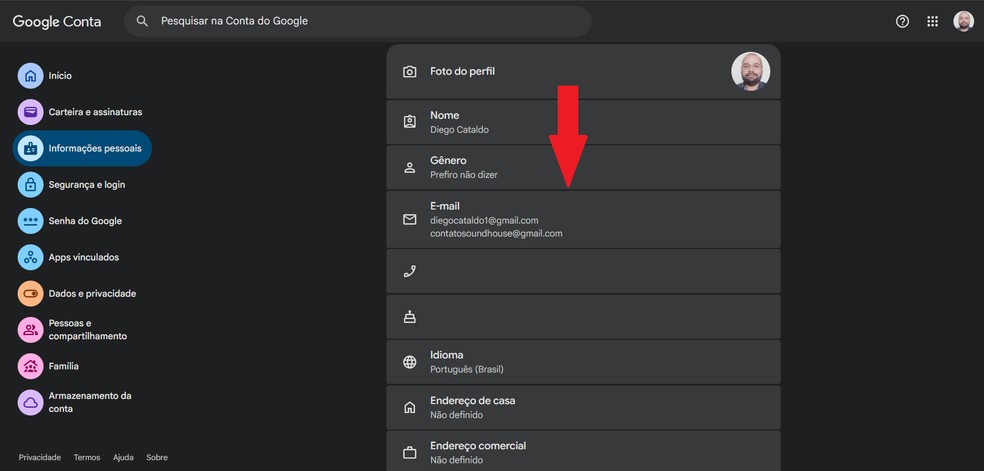Open the Termos footer link

click(x=87, y=458)
